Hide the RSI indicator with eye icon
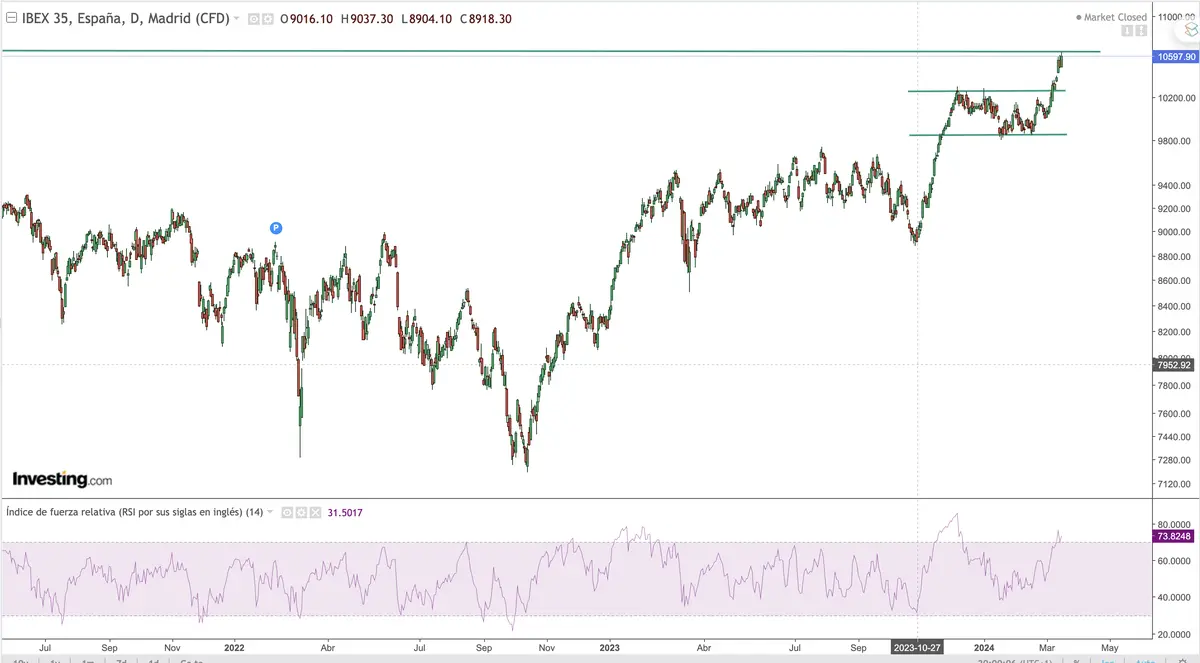Image resolution: width=1200 pixels, height=663 pixels. (285, 512)
